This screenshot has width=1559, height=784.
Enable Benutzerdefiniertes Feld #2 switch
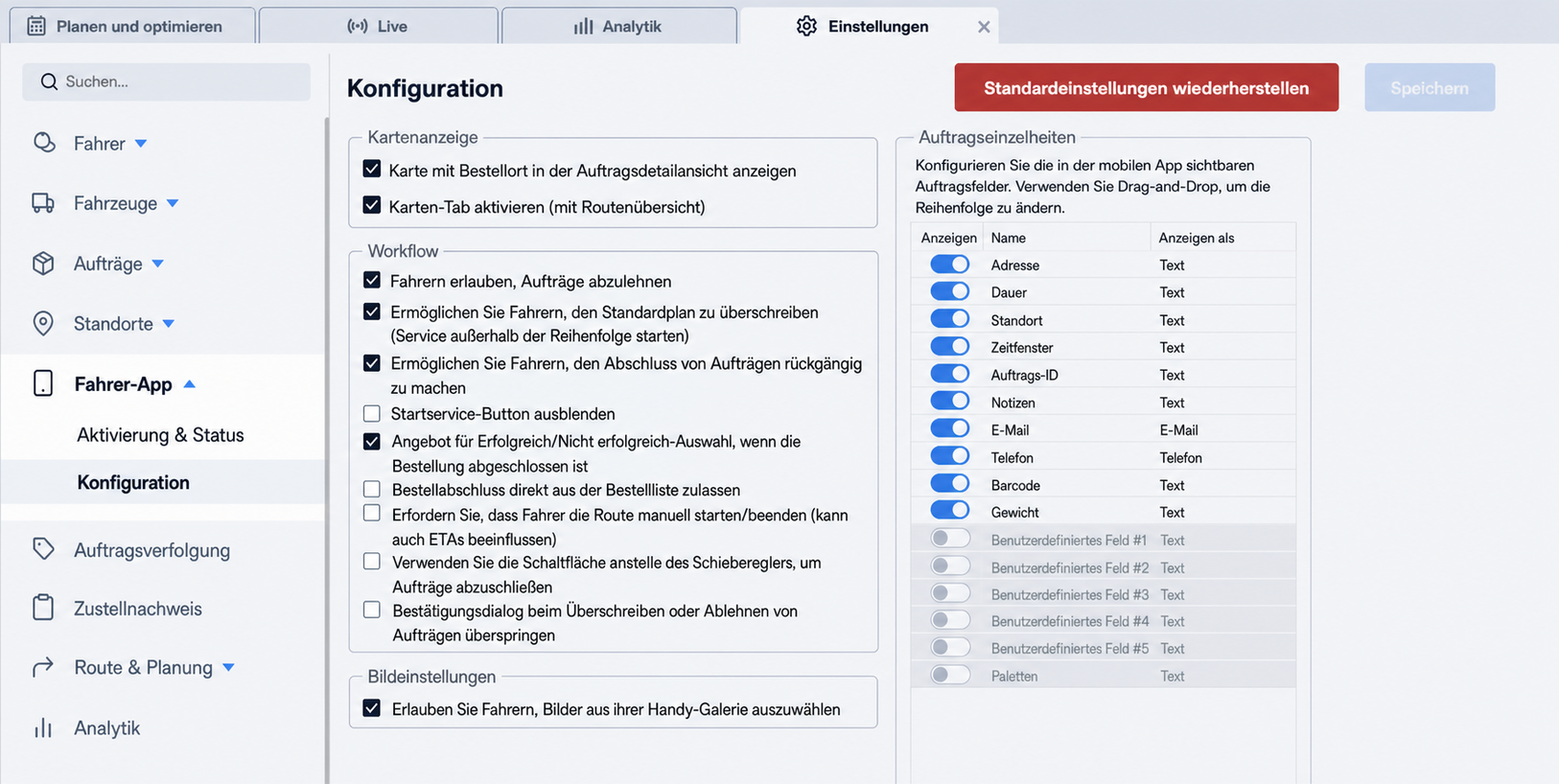(950, 566)
